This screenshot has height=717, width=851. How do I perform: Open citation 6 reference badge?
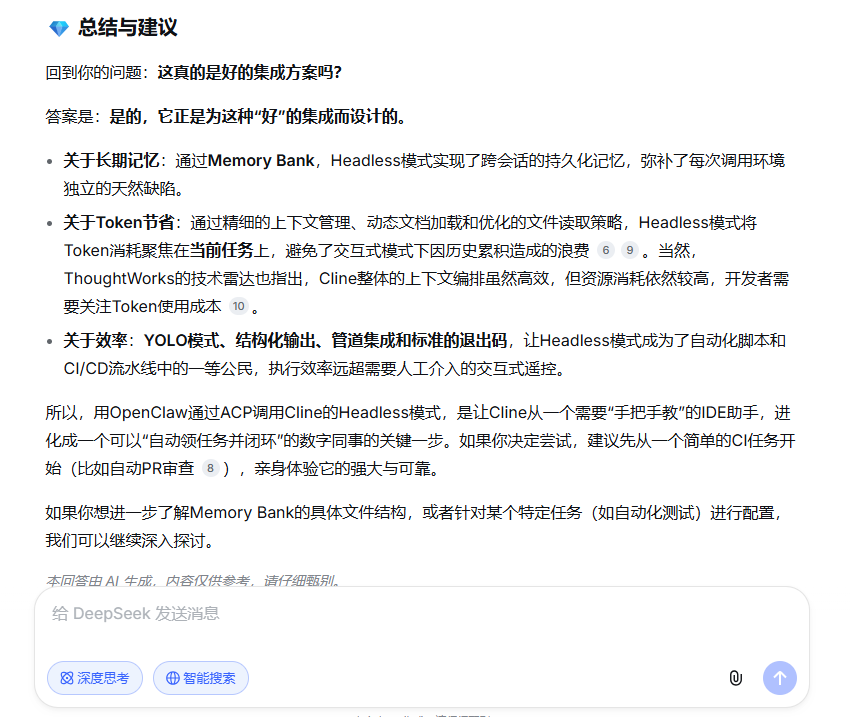[606, 250]
